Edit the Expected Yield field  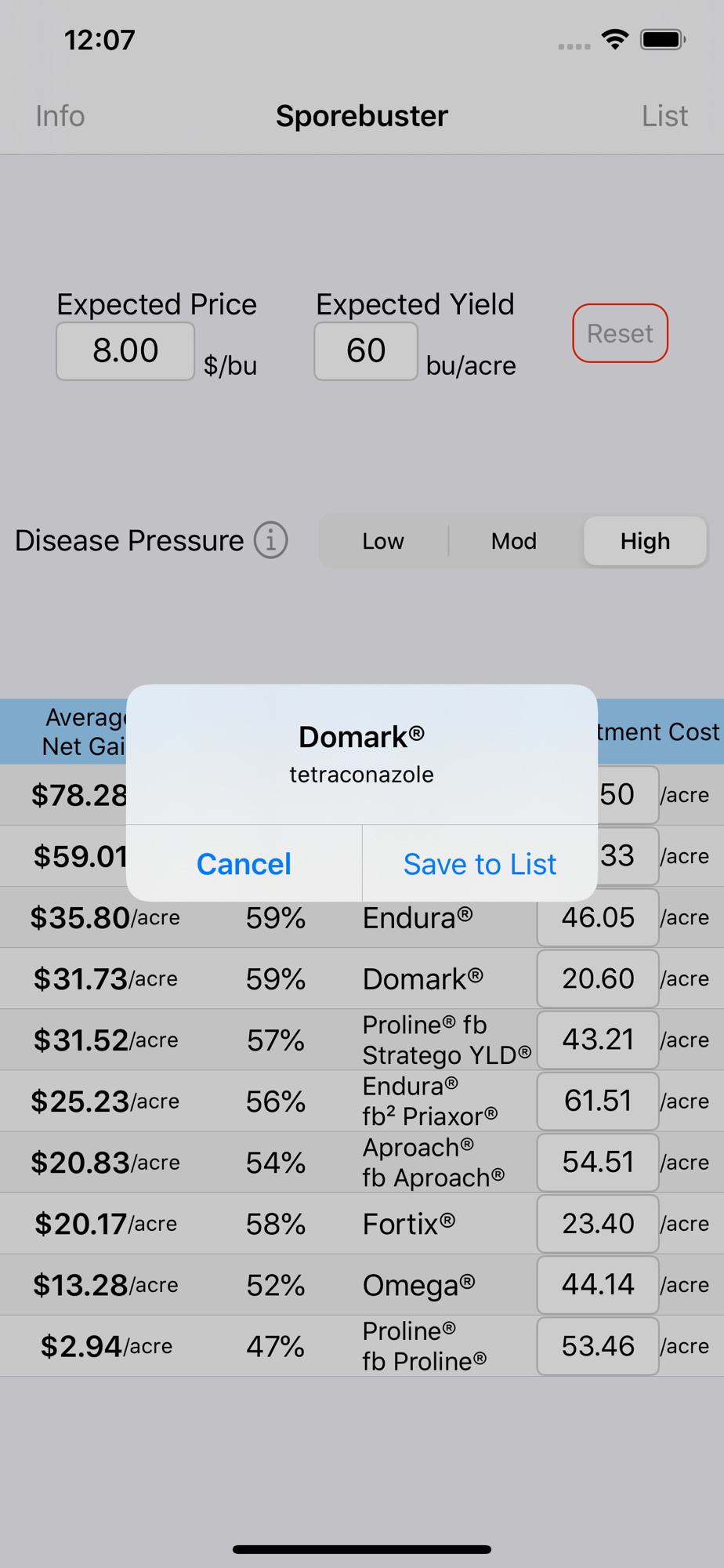pos(366,350)
